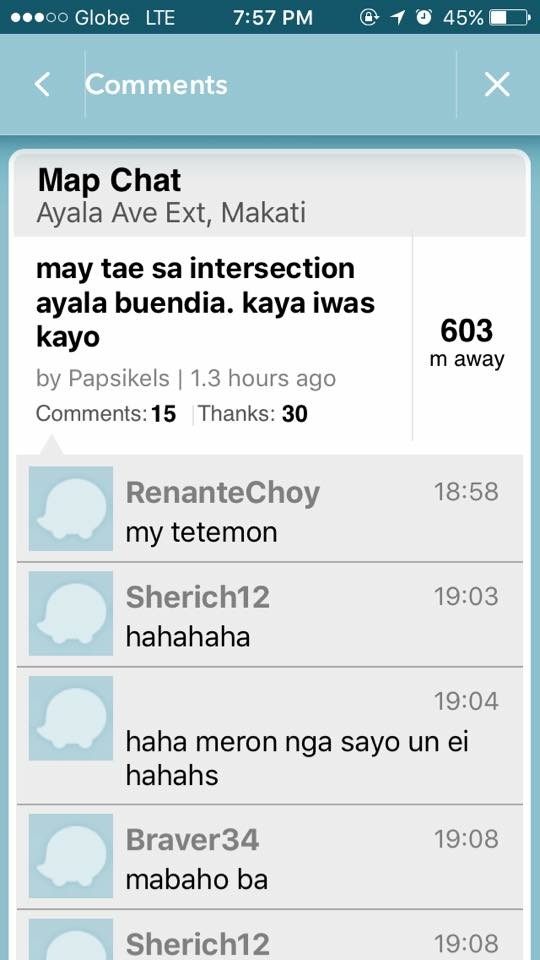
Task: Tap RenanteChoy's Wazer avatar
Action: coord(71,508)
